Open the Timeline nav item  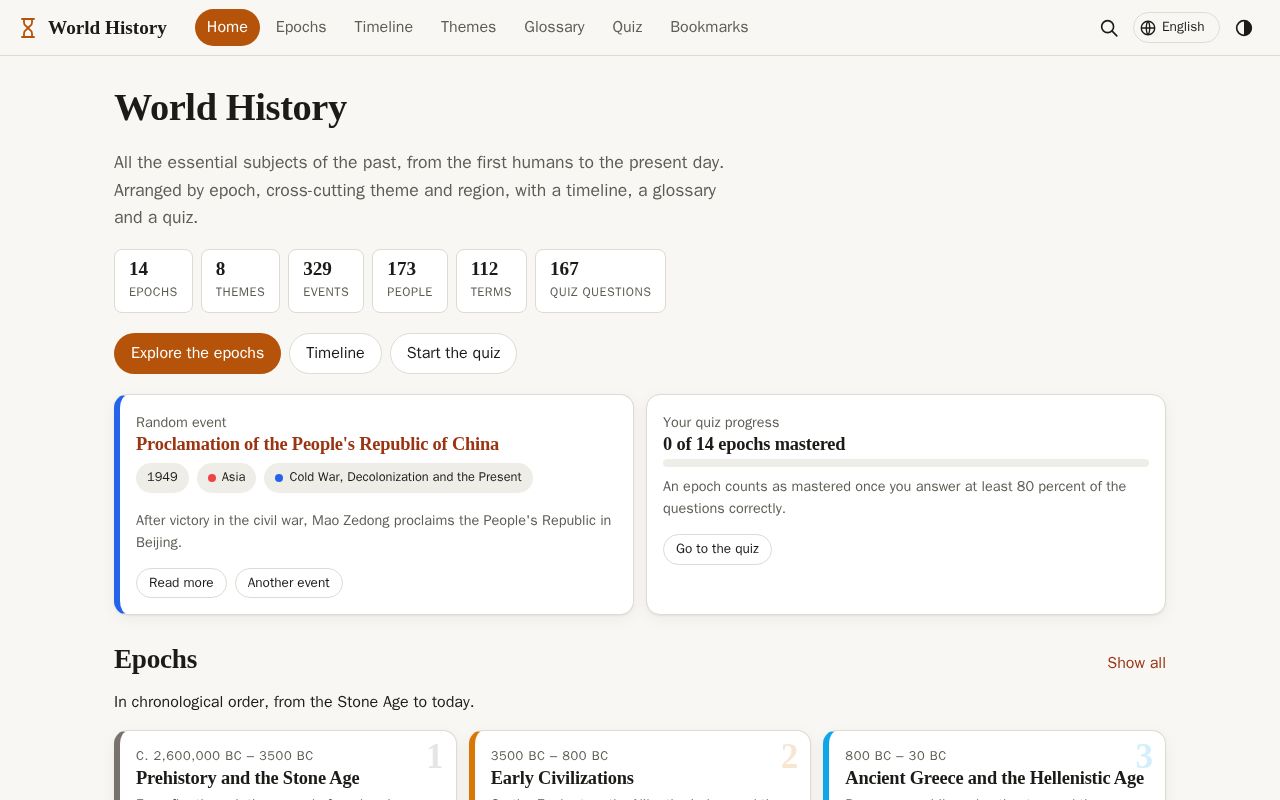[383, 27]
